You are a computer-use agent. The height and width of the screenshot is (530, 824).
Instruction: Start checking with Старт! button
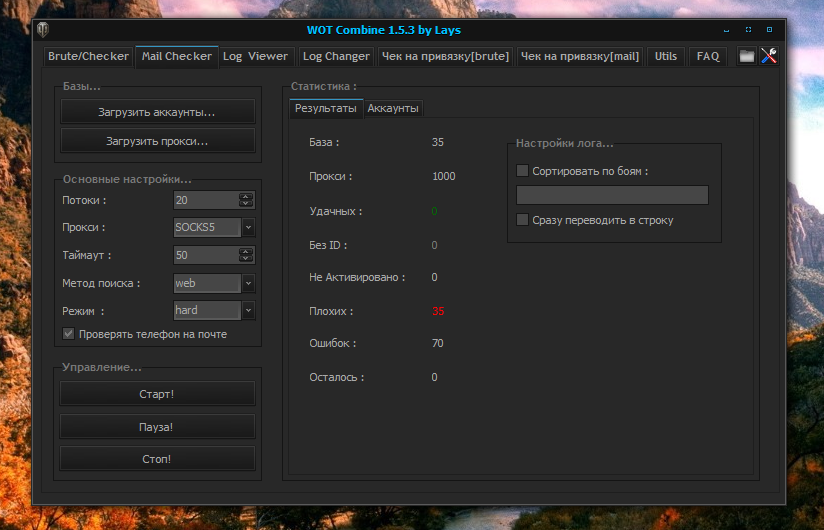pyautogui.click(x=157, y=394)
